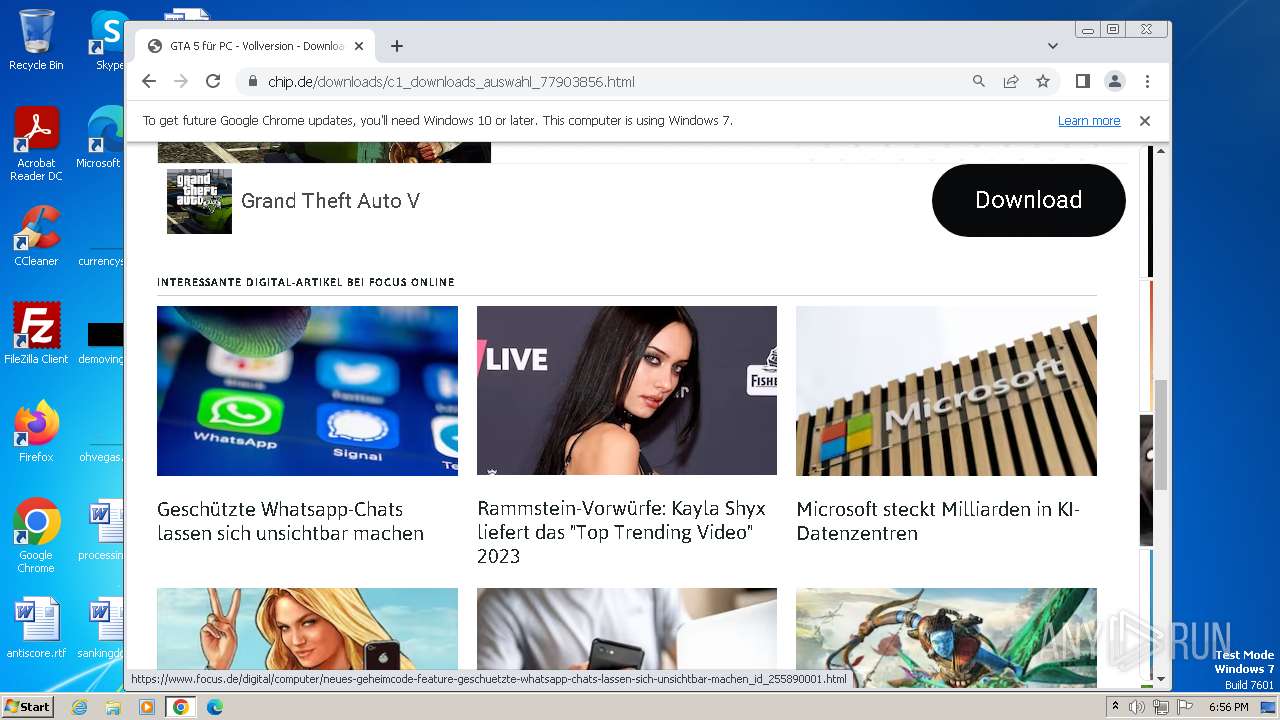Image resolution: width=1280 pixels, height=720 pixels.
Task: Switch to Chrome taskbar button
Action: 180,707
